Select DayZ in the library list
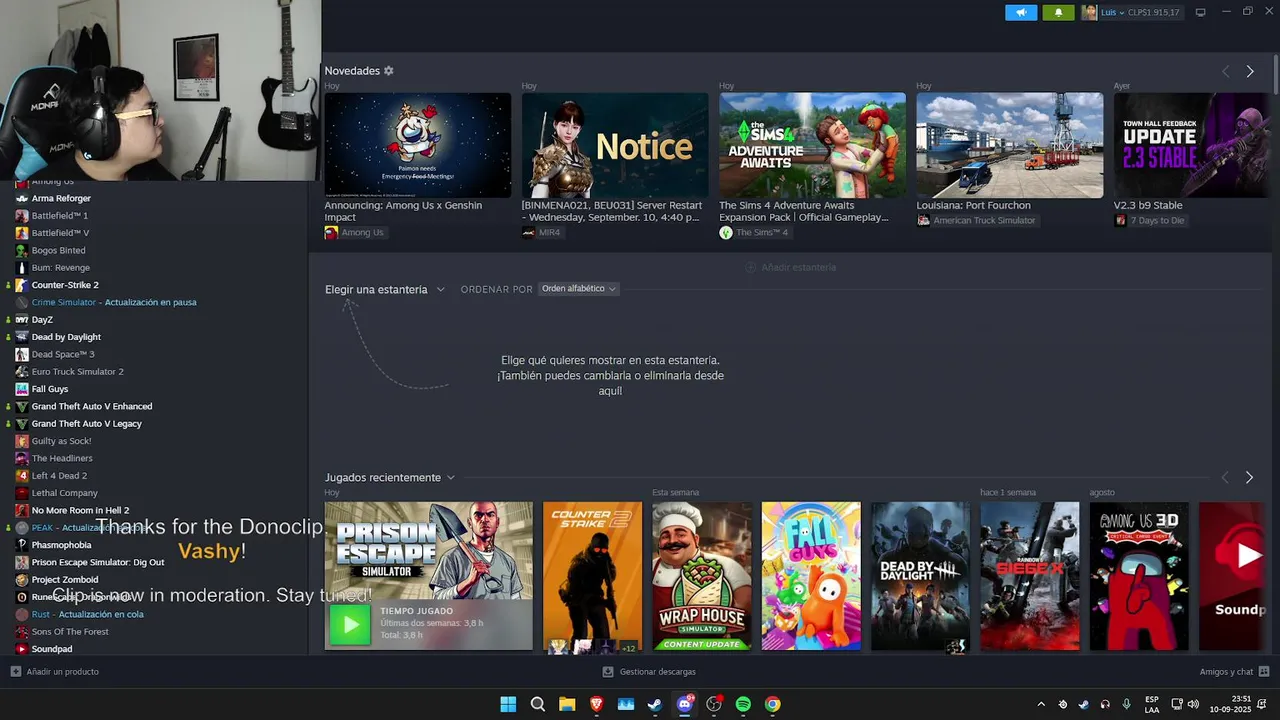Image resolution: width=1280 pixels, height=720 pixels. pos(42,320)
